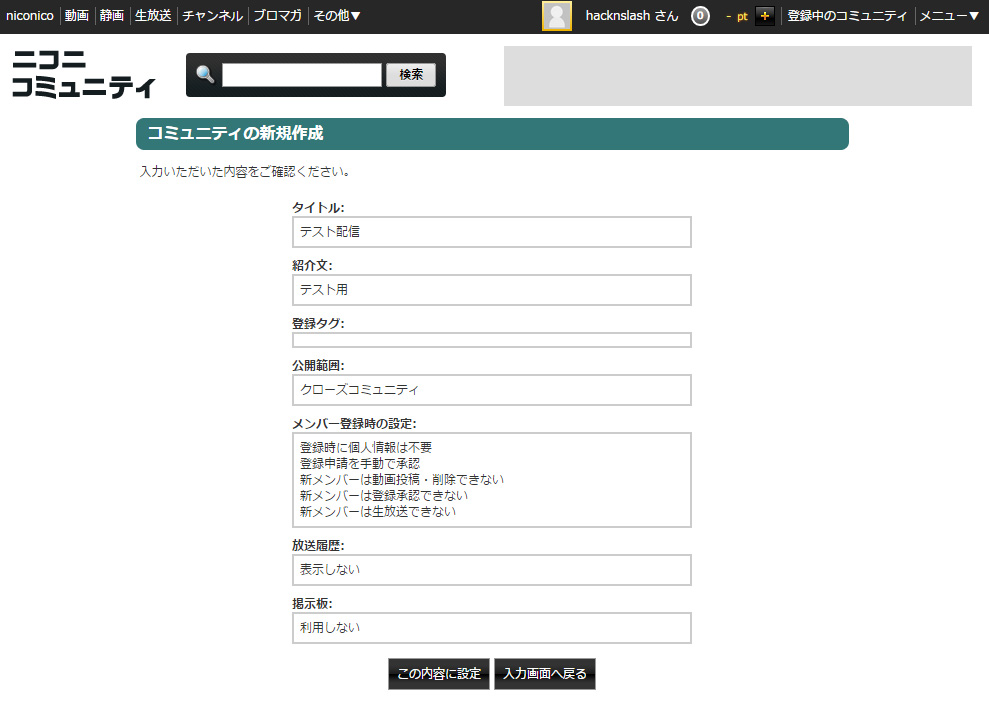Open 生放送 in the top navigation

point(153,16)
